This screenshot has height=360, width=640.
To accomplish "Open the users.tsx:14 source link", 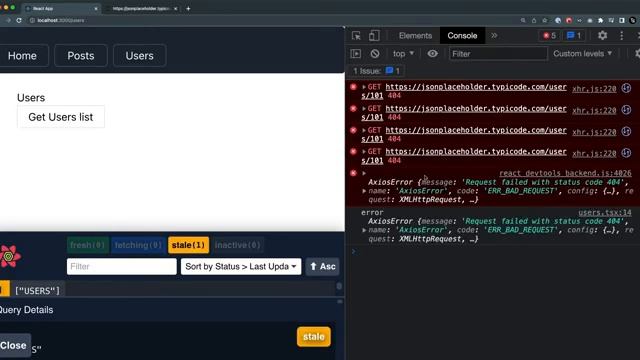I will 604,212.
